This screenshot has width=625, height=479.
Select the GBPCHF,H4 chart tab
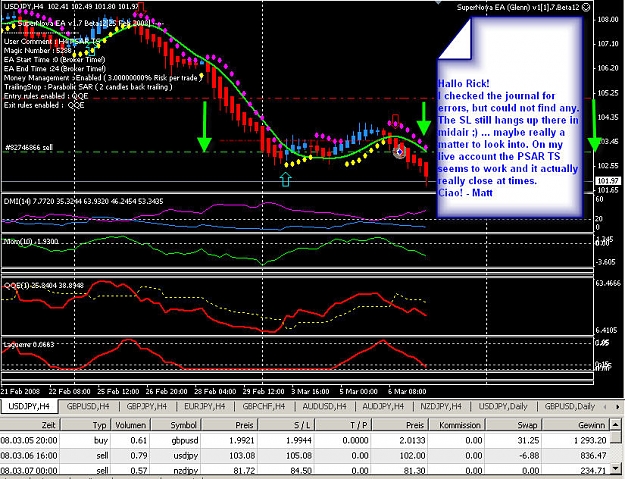[x=264, y=406]
